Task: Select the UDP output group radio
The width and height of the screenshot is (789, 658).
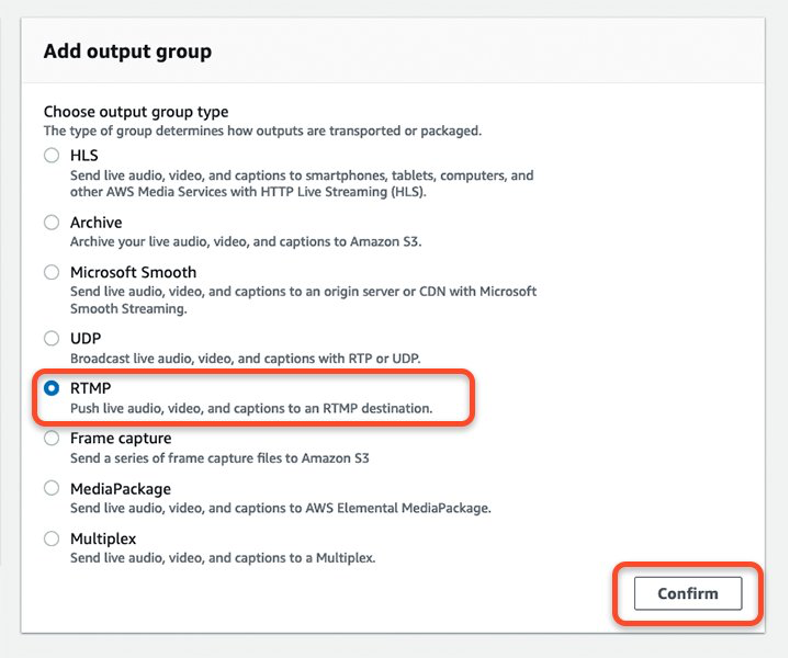Action: [x=51, y=338]
